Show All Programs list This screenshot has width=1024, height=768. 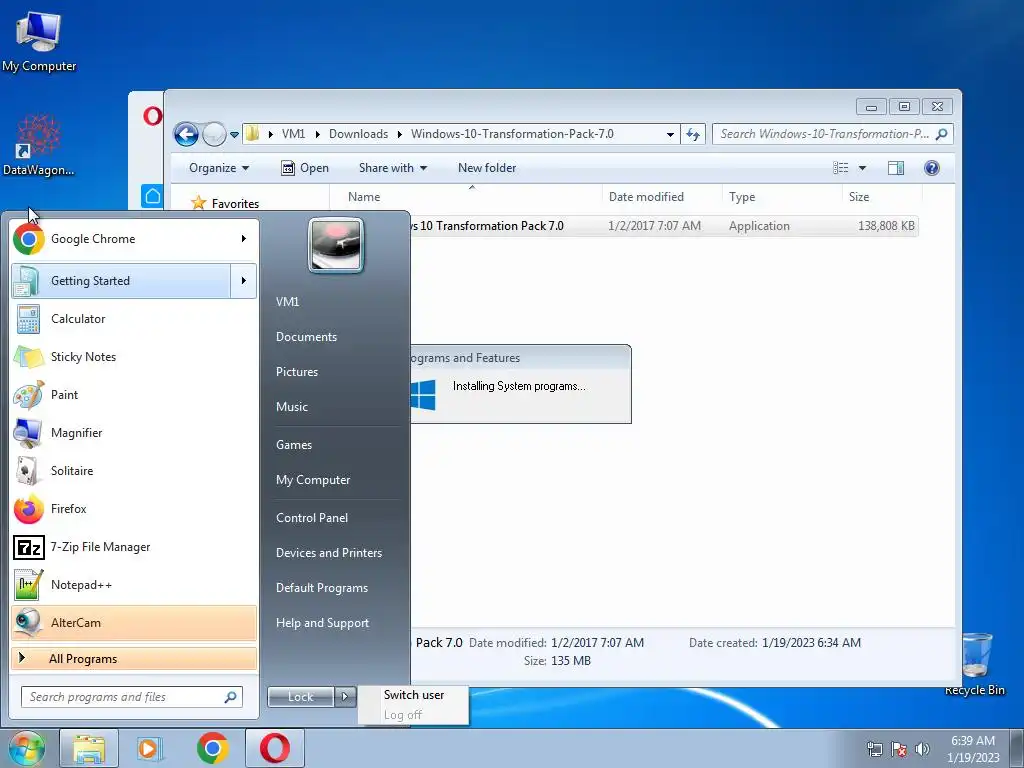pos(134,658)
